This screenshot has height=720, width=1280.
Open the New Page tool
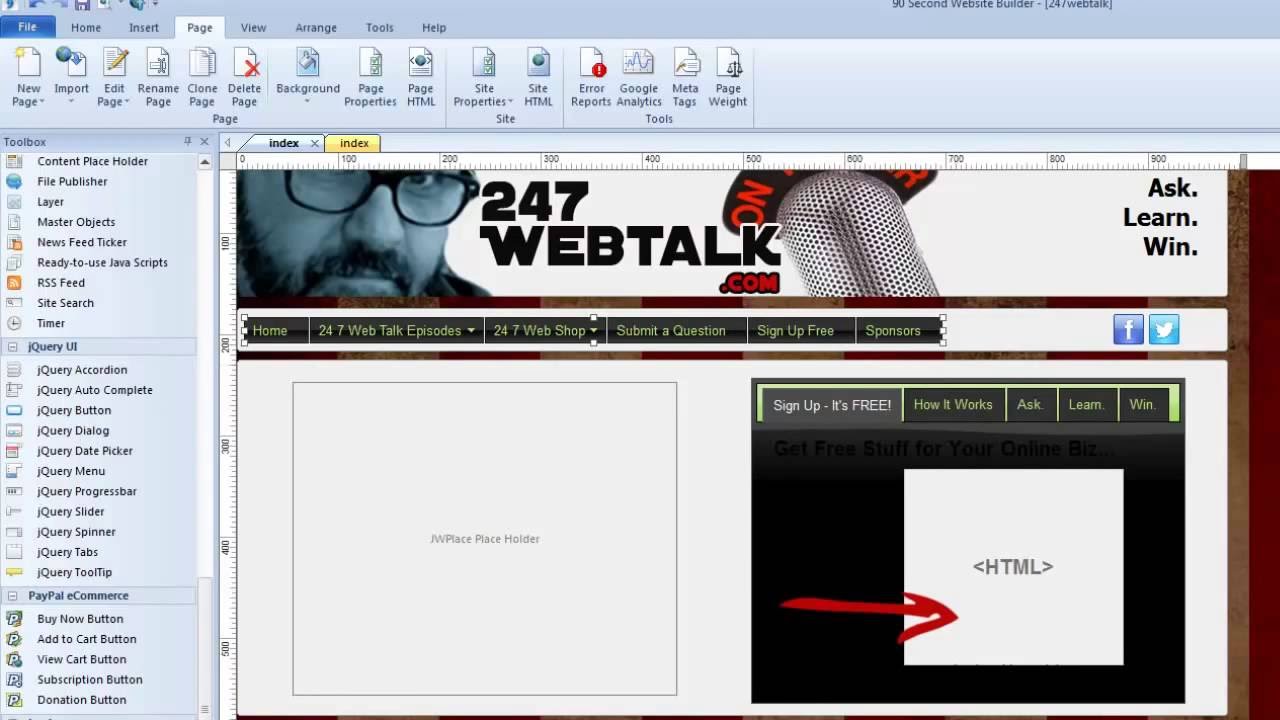tap(28, 77)
